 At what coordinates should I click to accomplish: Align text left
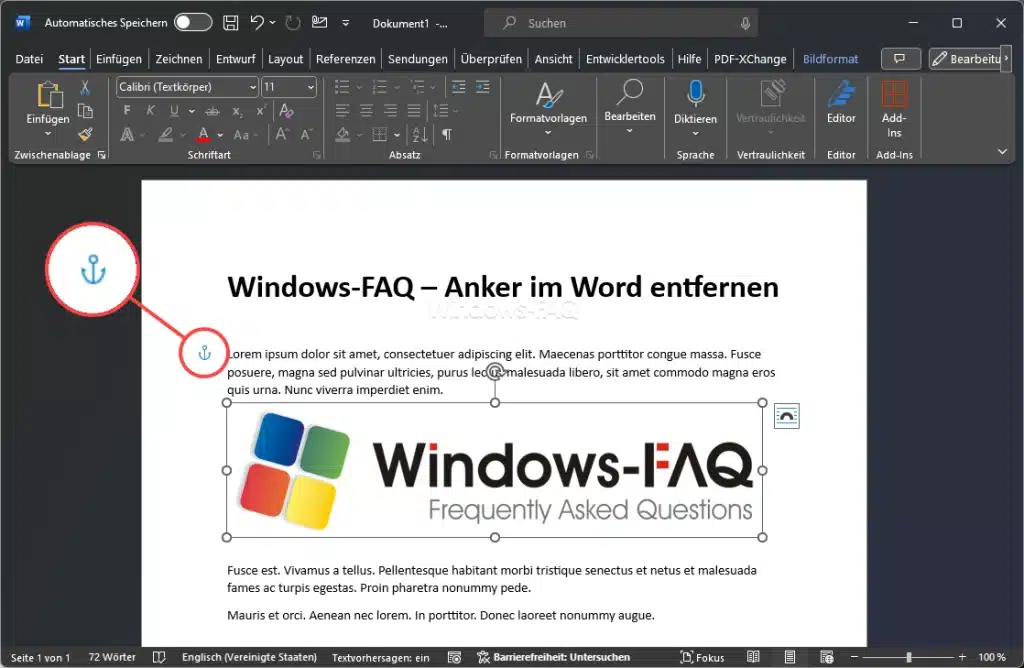tap(342, 111)
